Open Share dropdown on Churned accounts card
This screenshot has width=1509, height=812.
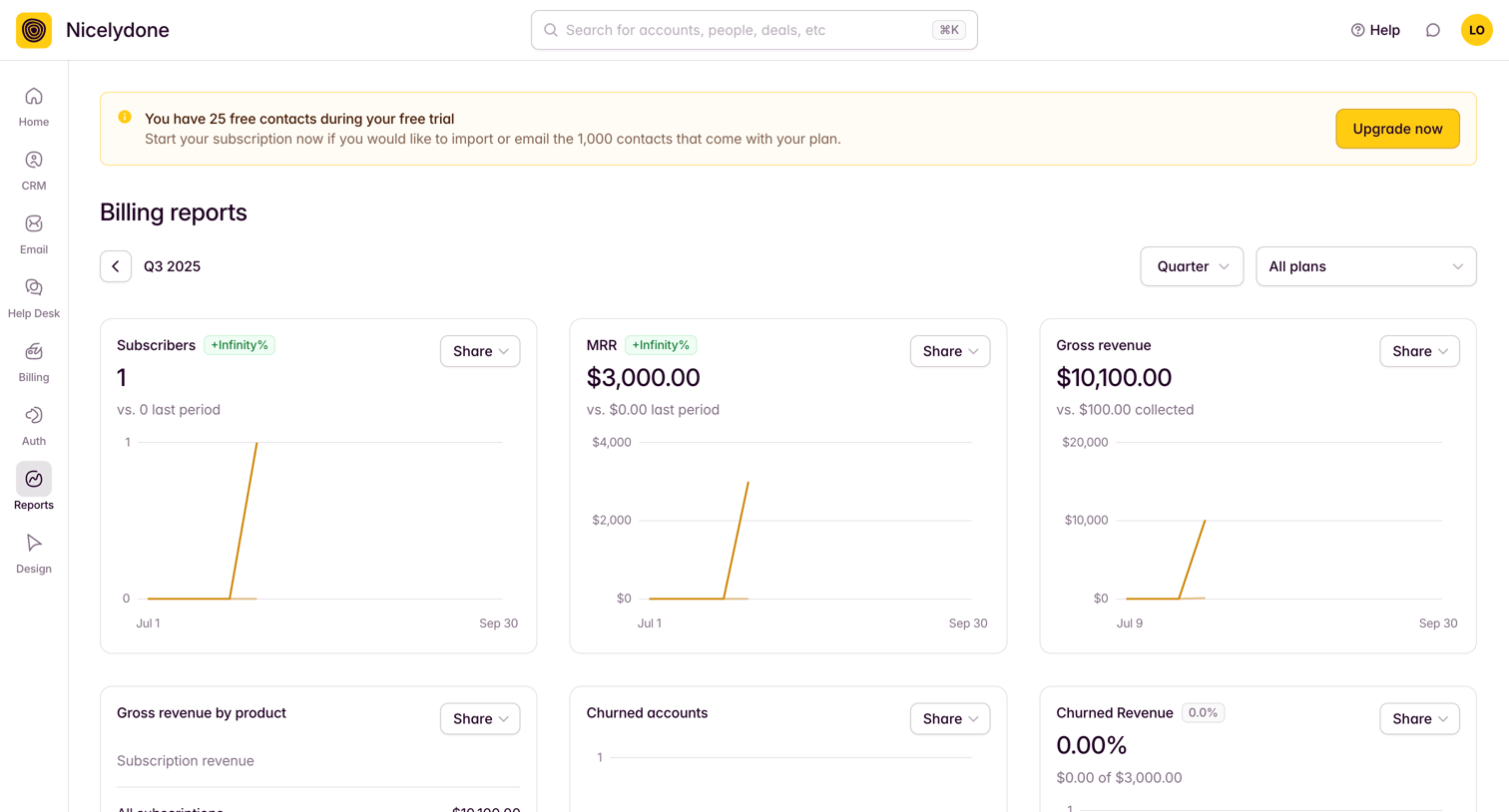(x=950, y=719)
